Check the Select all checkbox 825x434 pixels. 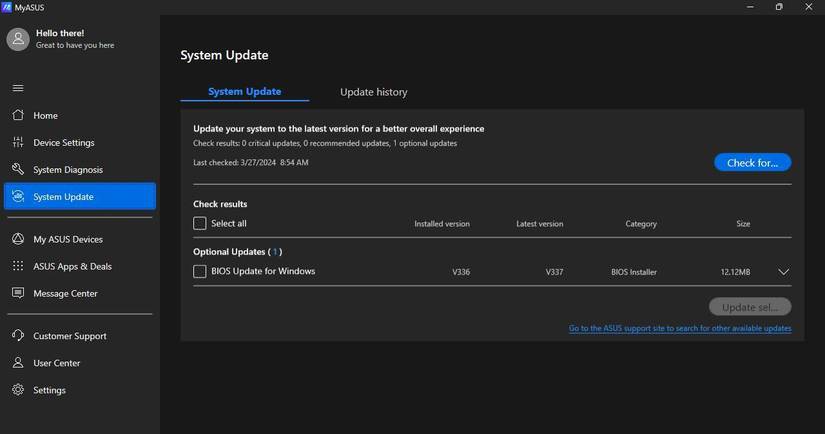[200, 224]
